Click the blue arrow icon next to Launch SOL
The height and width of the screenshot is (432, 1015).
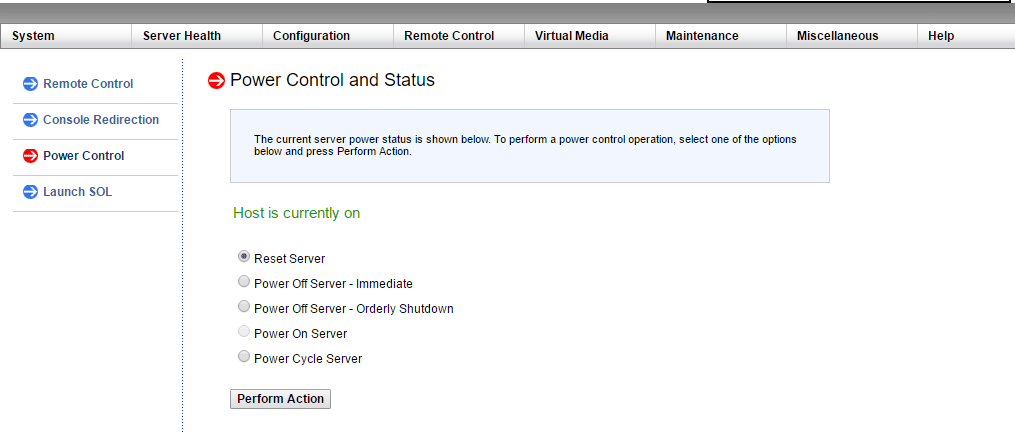point(30,192)
